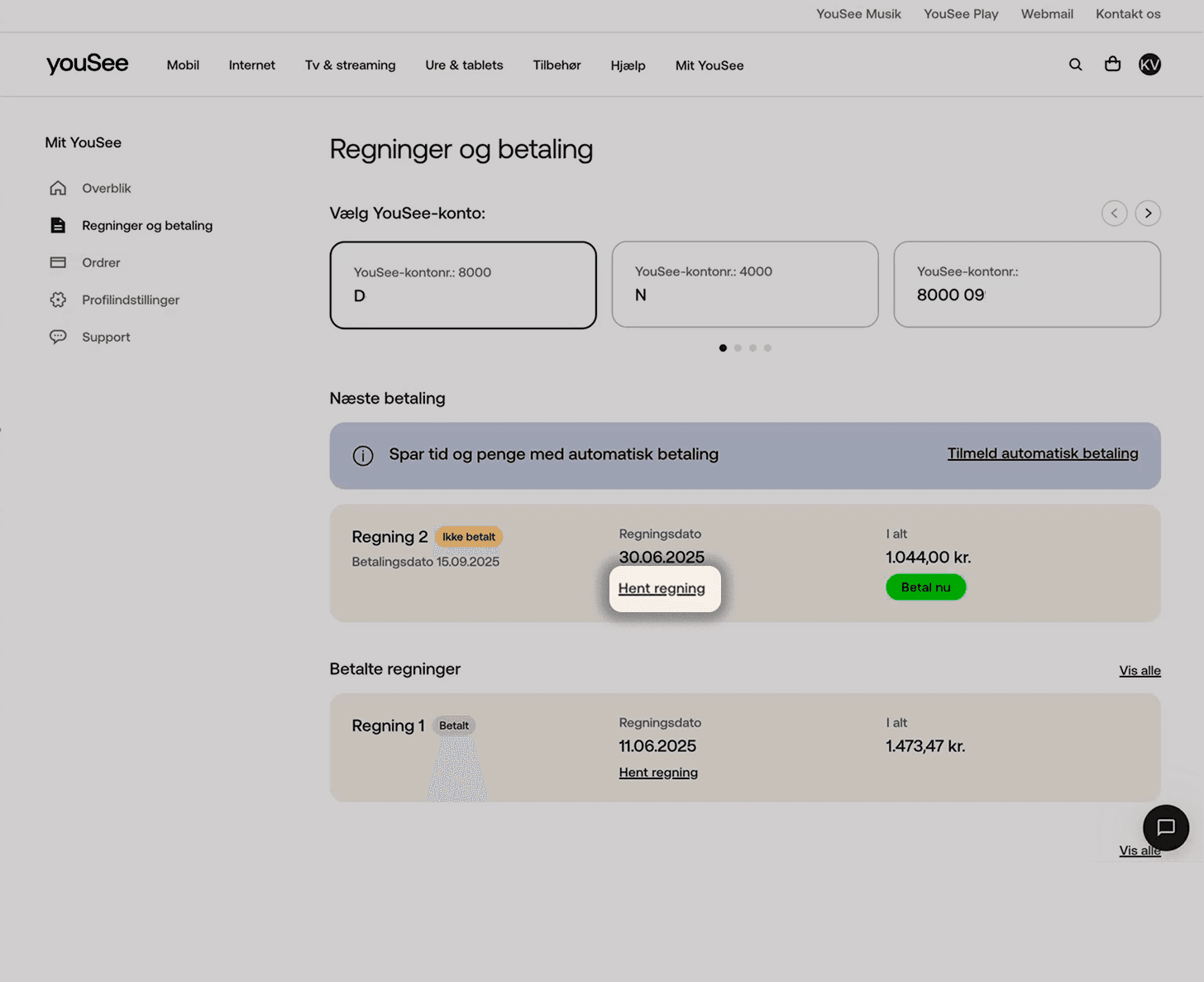Select YouSee-kontonr. 4000 account card
The image size is (1204, 982).
click(744, 284)
